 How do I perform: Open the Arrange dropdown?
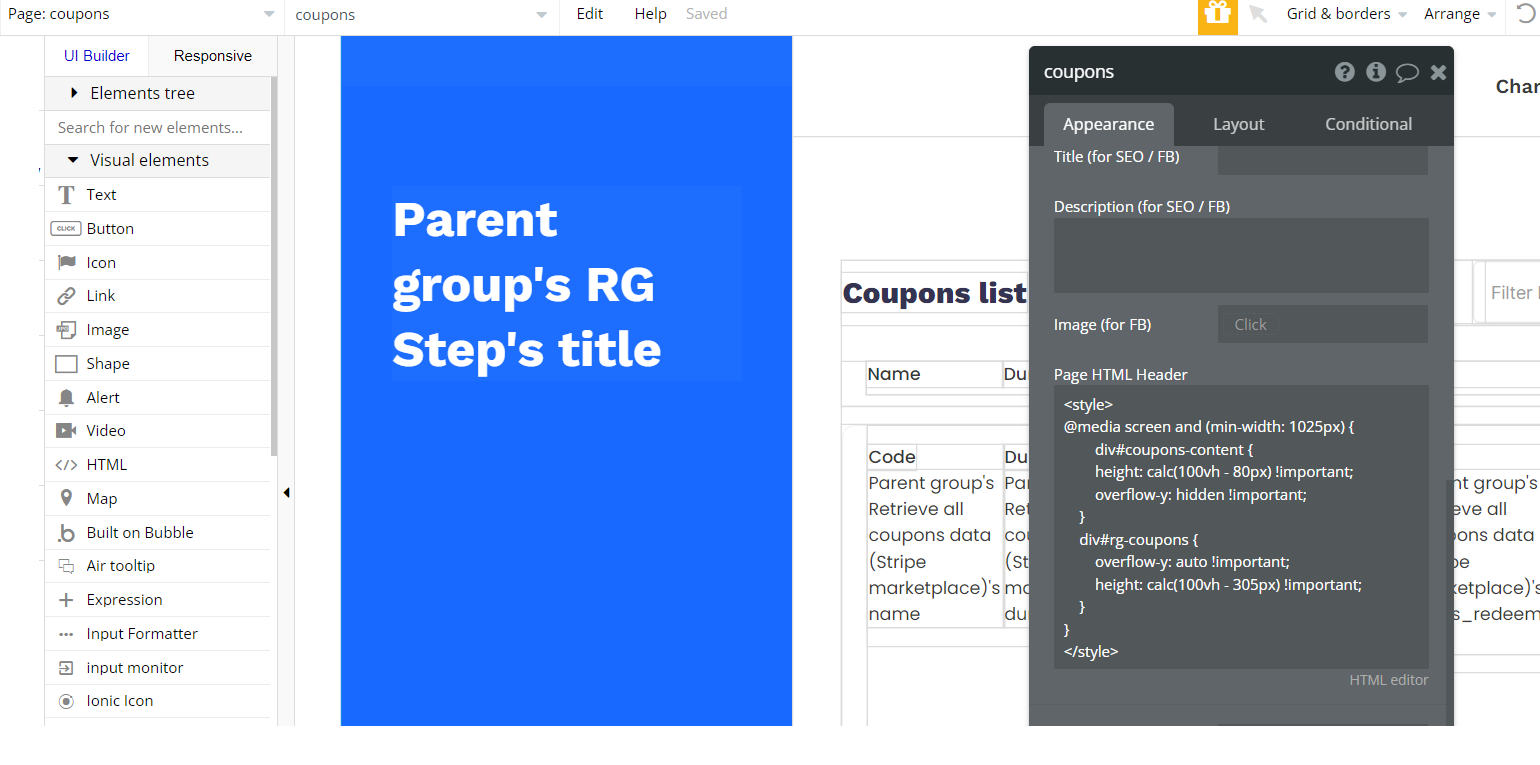coord(1461,14)
